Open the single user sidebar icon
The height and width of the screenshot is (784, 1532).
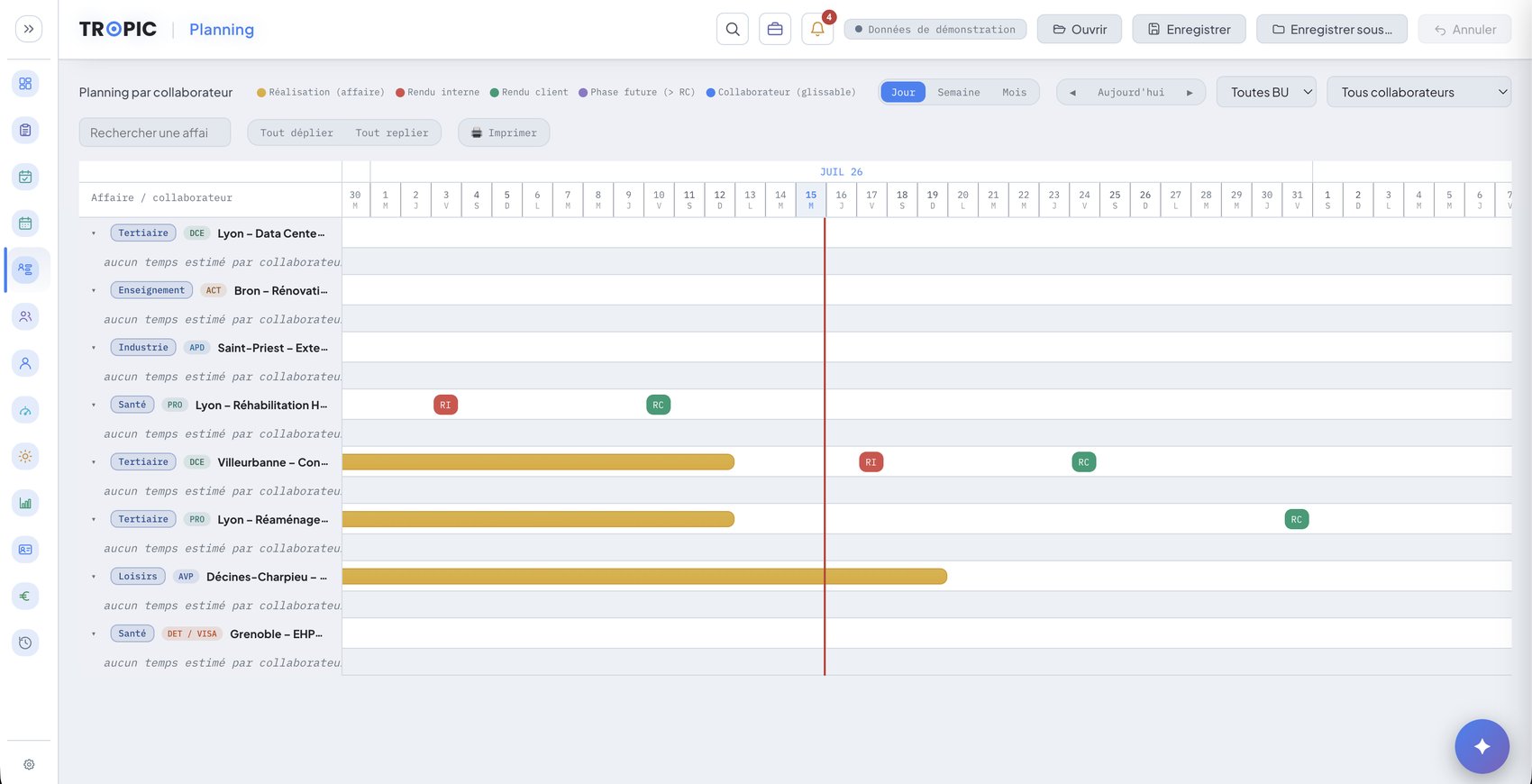pos(25,363)
